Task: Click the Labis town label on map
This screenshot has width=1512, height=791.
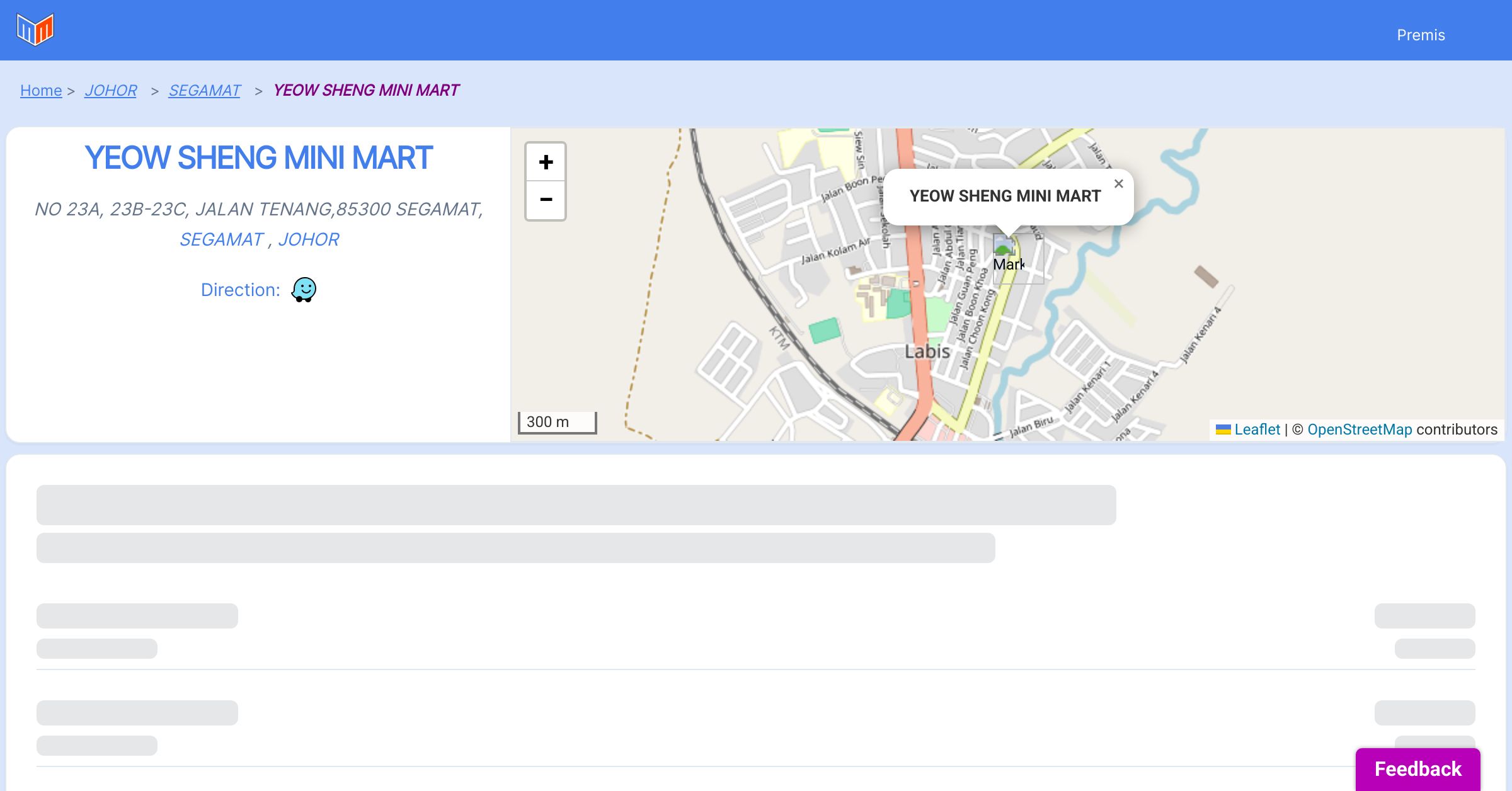Action: click(927, 351)
